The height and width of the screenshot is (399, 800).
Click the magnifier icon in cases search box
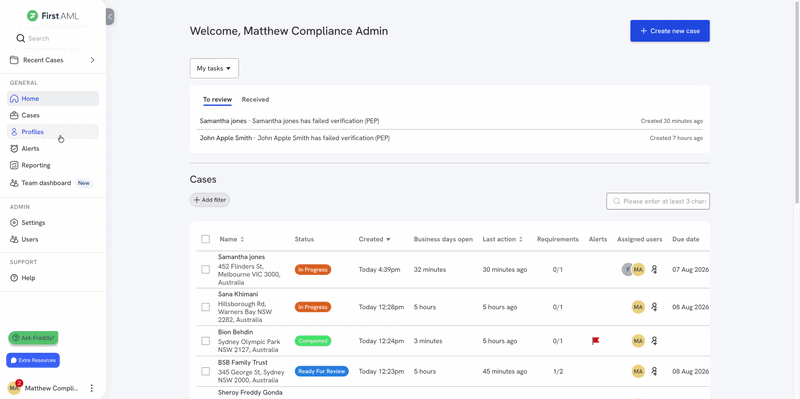[x=617, y=202]
